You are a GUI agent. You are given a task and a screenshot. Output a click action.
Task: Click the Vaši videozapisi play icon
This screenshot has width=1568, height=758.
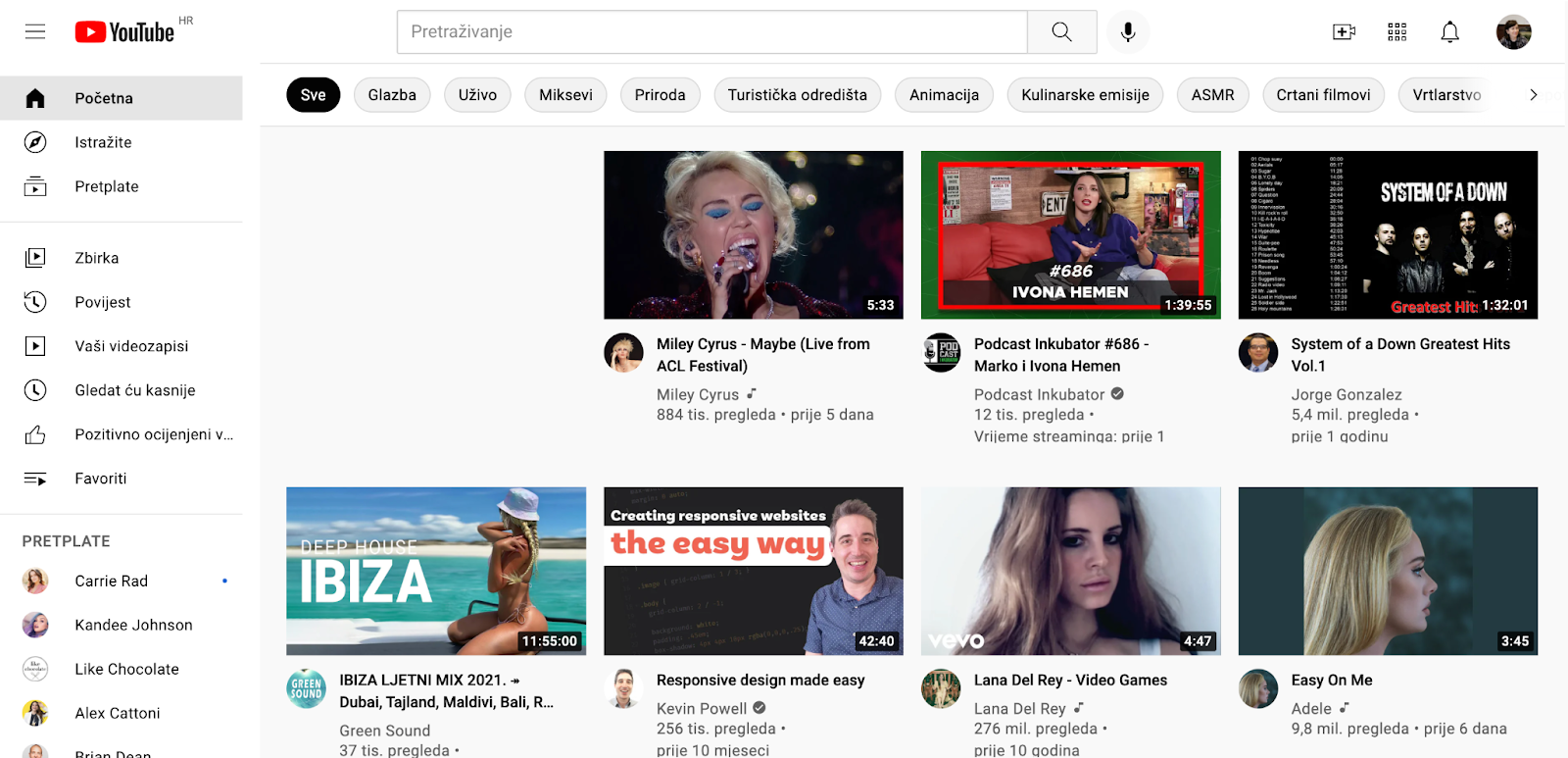tap(35, 346)
